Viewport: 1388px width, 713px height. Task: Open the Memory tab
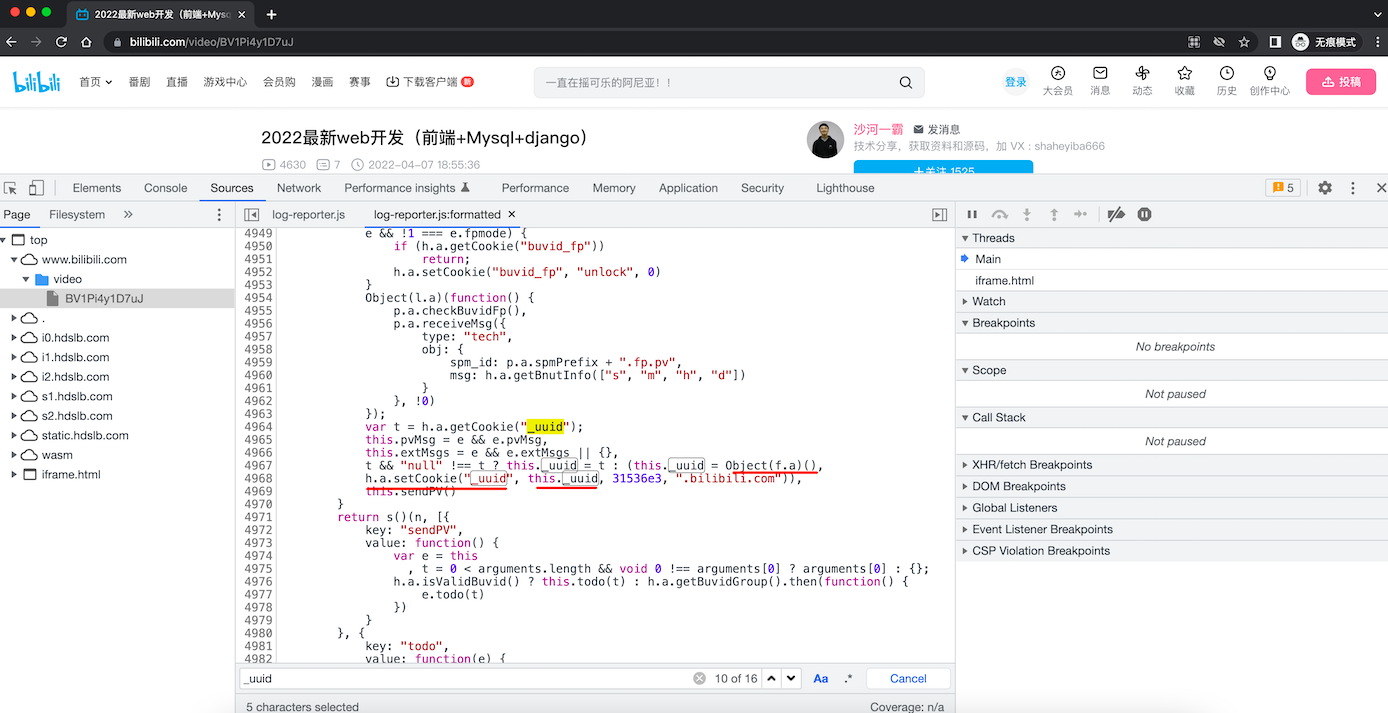point(614,188)
